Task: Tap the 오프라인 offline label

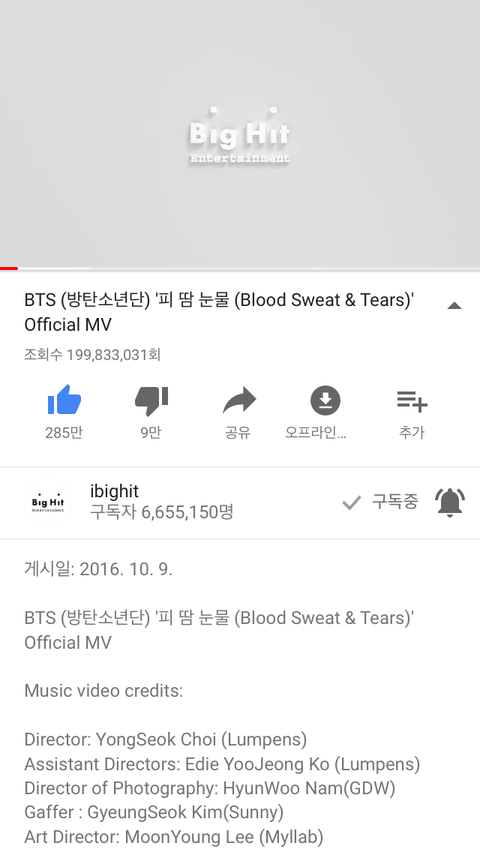Action: [x=316, y=433]
